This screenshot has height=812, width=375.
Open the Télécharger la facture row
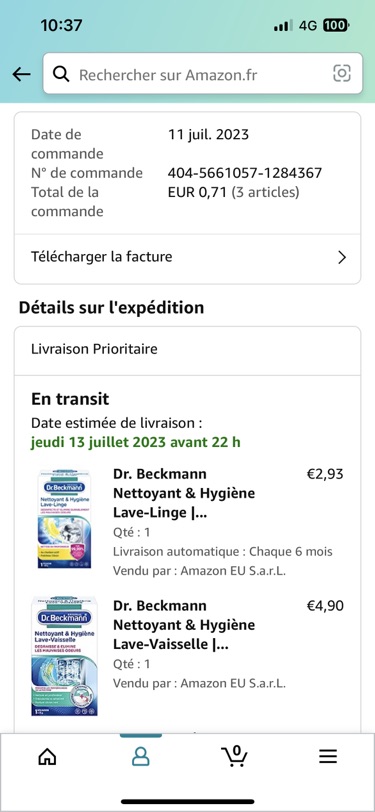[x=188, y=258]
